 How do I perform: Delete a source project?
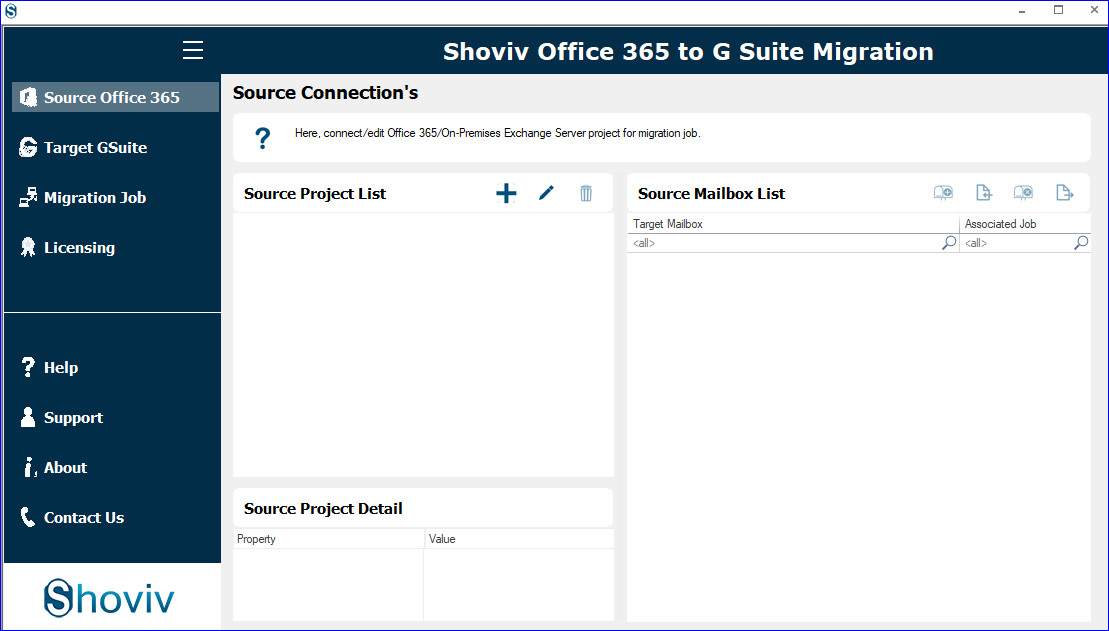586,193
